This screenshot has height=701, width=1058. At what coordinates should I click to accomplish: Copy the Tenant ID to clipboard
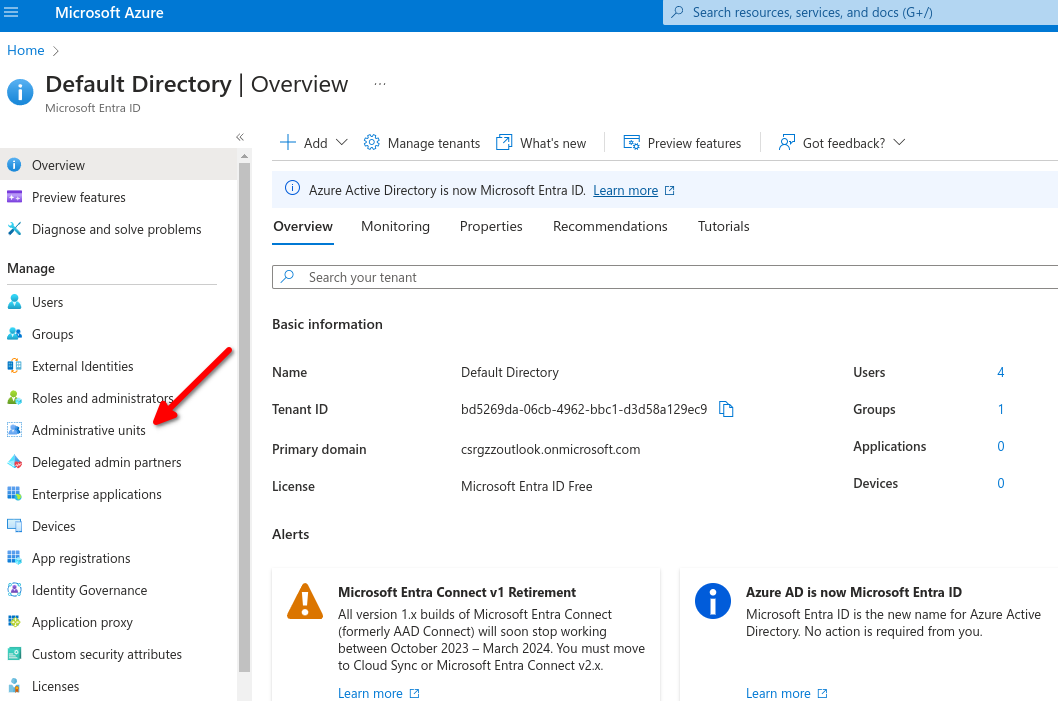point(727,409)
